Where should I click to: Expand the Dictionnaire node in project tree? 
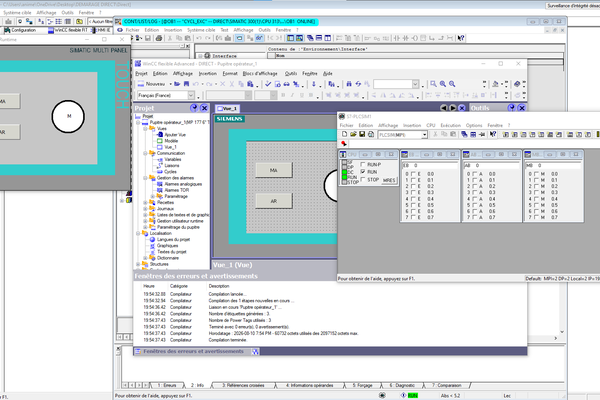point(145,258)
